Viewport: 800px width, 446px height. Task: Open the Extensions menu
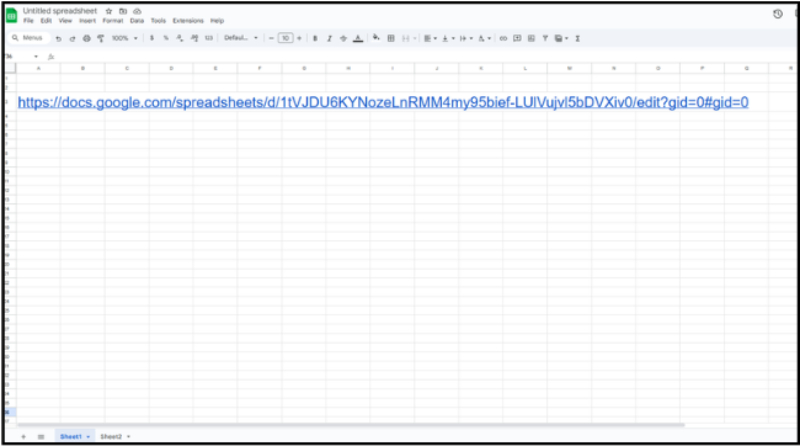(188, 21)
